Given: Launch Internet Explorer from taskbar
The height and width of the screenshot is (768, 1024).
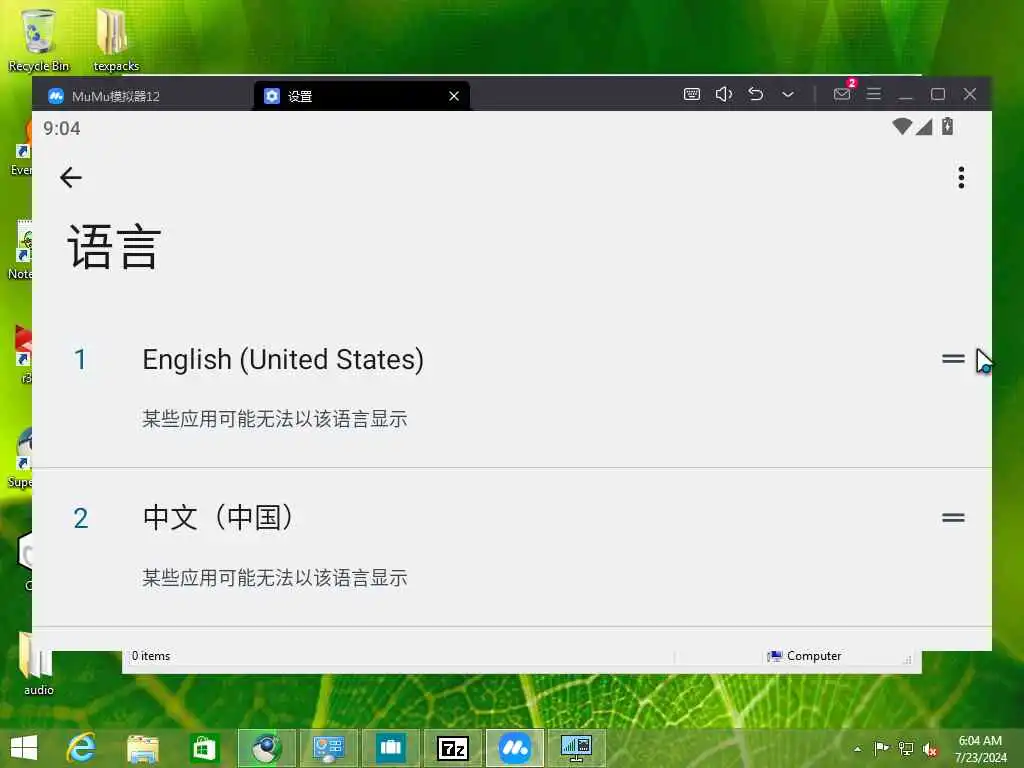Looking at the screenshot, I should (82, 748).
